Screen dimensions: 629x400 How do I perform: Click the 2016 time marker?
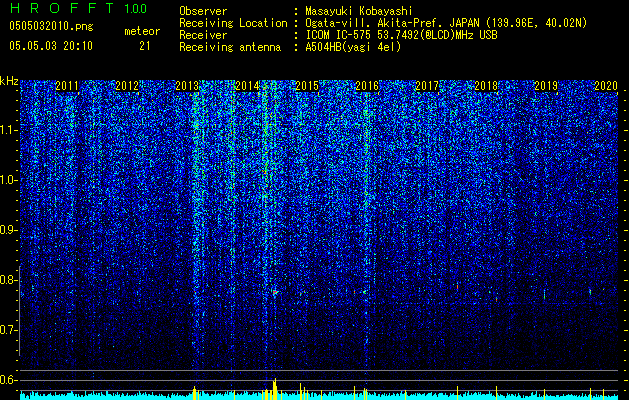[x=367, y=85]
